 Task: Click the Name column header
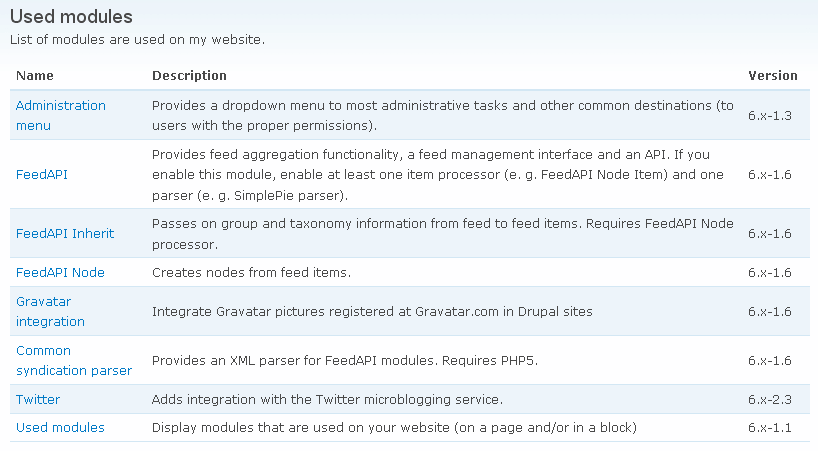[34, 76]
